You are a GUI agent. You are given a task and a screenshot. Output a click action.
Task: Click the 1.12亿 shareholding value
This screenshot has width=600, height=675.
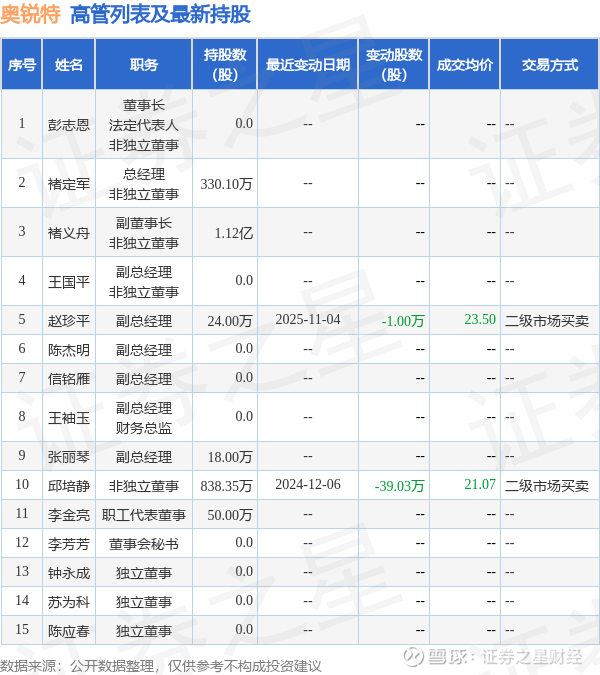(234, 233)
